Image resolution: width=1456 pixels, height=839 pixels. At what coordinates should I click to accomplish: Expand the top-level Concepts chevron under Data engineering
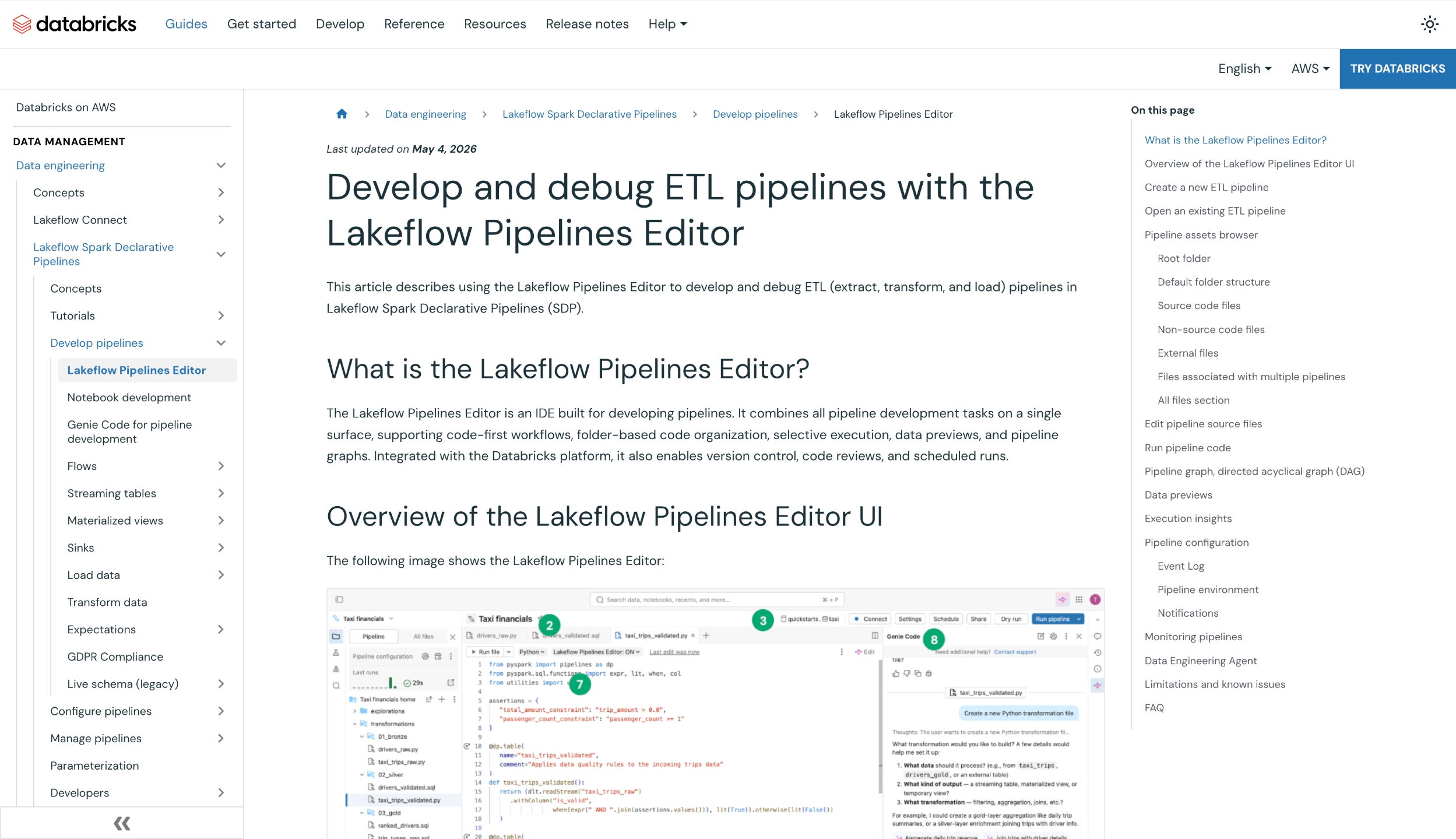point(221,192)
